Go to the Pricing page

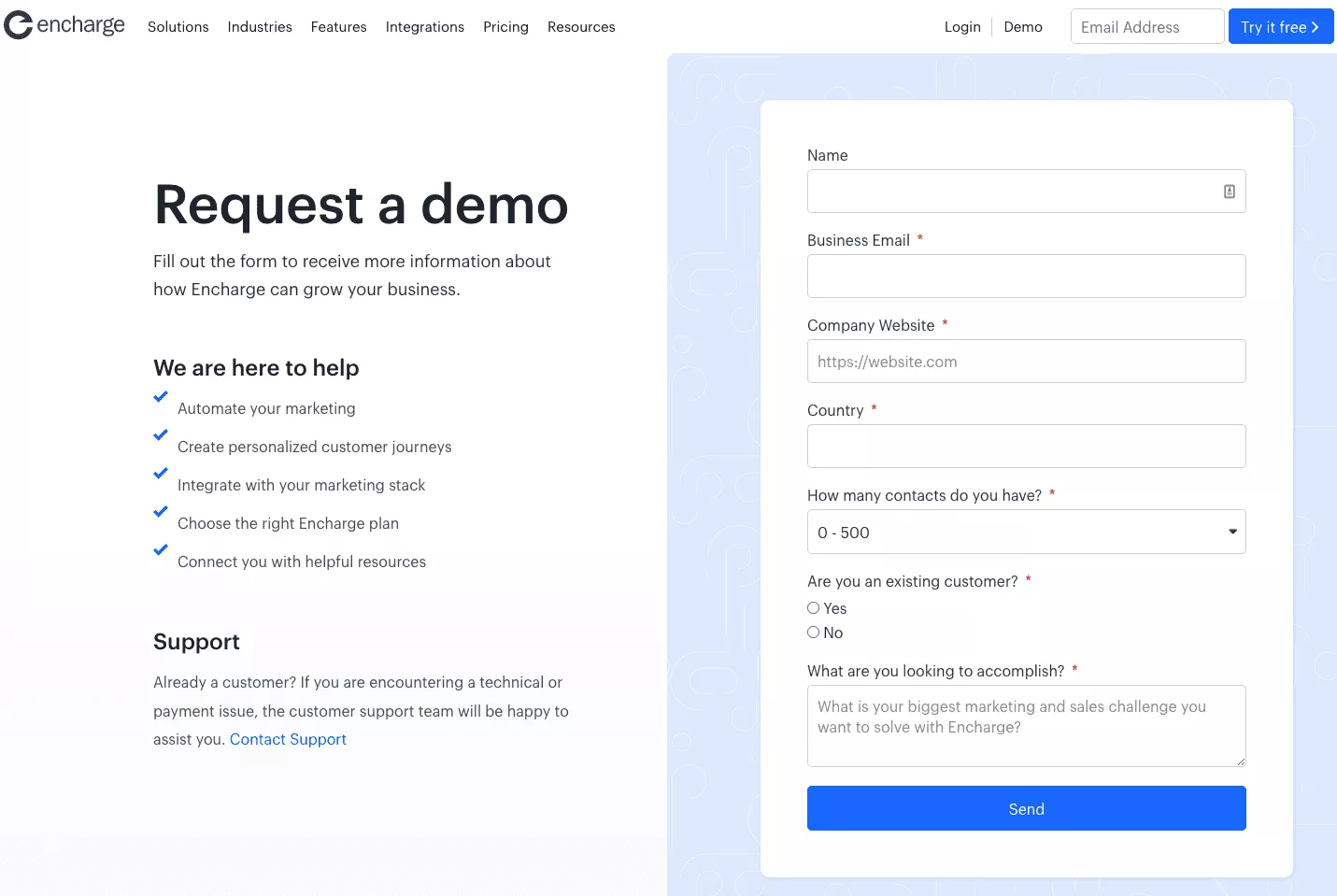[x=505, y=27]
